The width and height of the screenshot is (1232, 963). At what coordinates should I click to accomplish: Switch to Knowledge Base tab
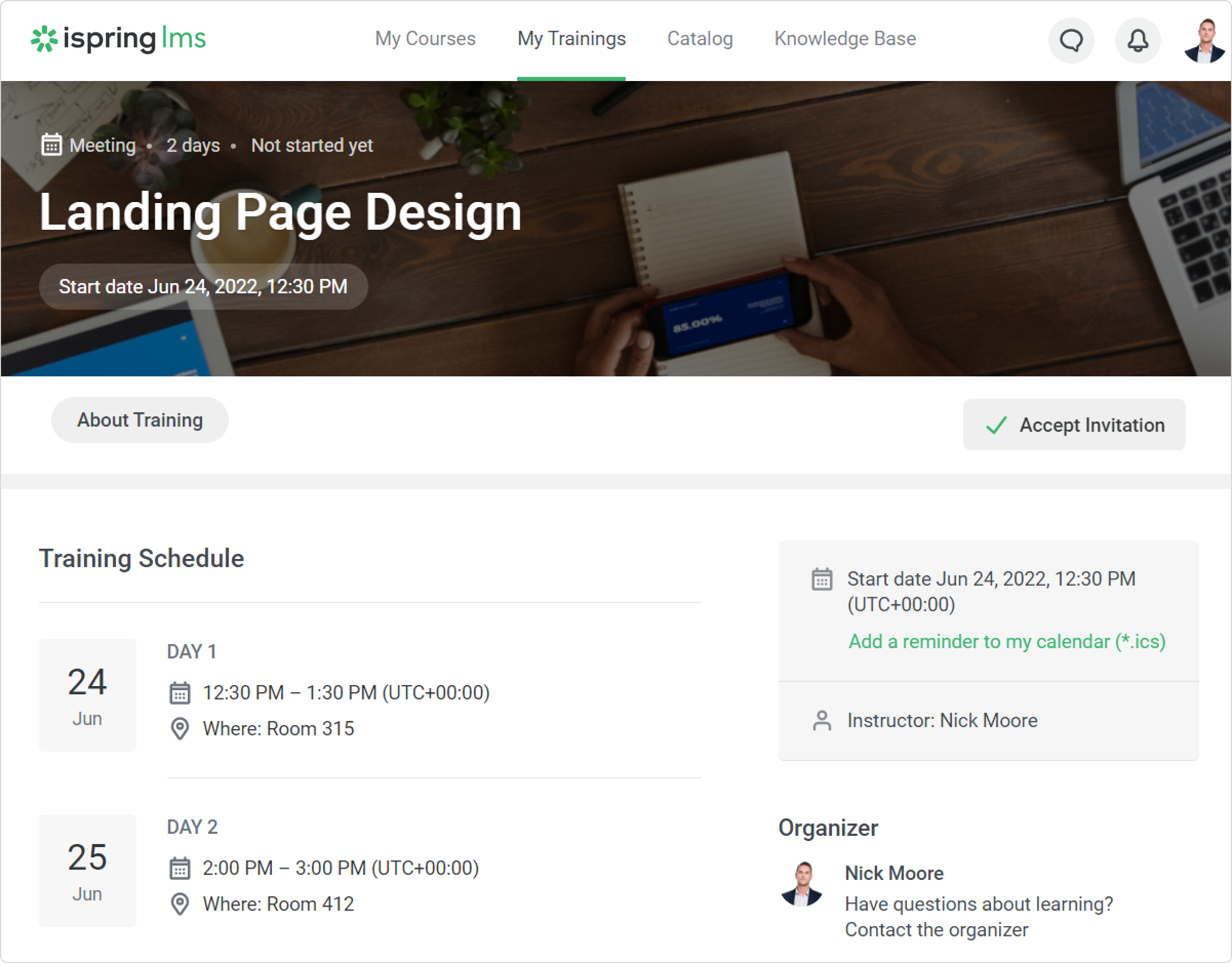pyautogui.click(x=844, y=38)
